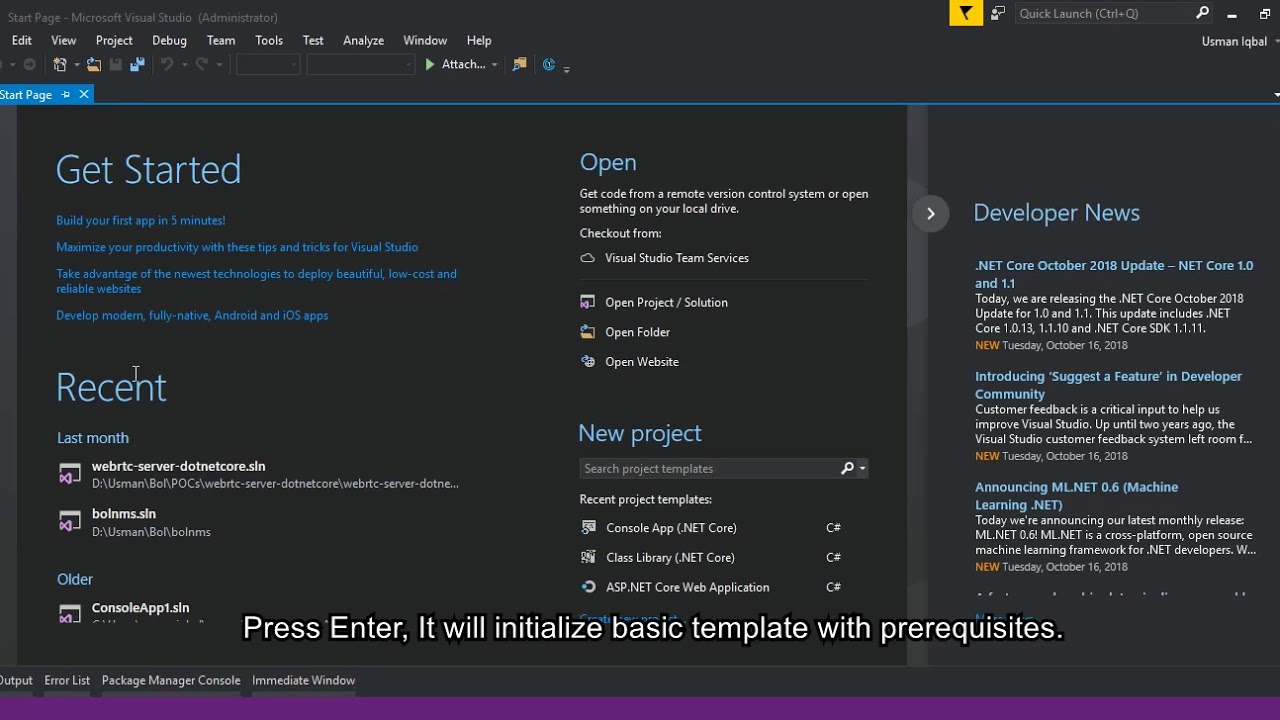Open 'Develop modern, fully-native, Android and iOS apps' link
This screenshot has width=1280, height=720.
pos(192,315)
